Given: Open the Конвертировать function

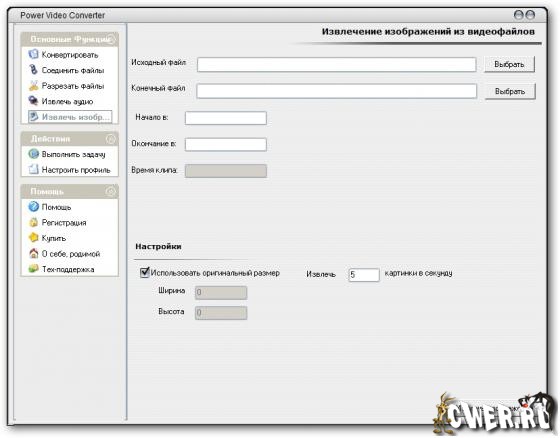Looking at the screenshot, I should click(70, 55).
